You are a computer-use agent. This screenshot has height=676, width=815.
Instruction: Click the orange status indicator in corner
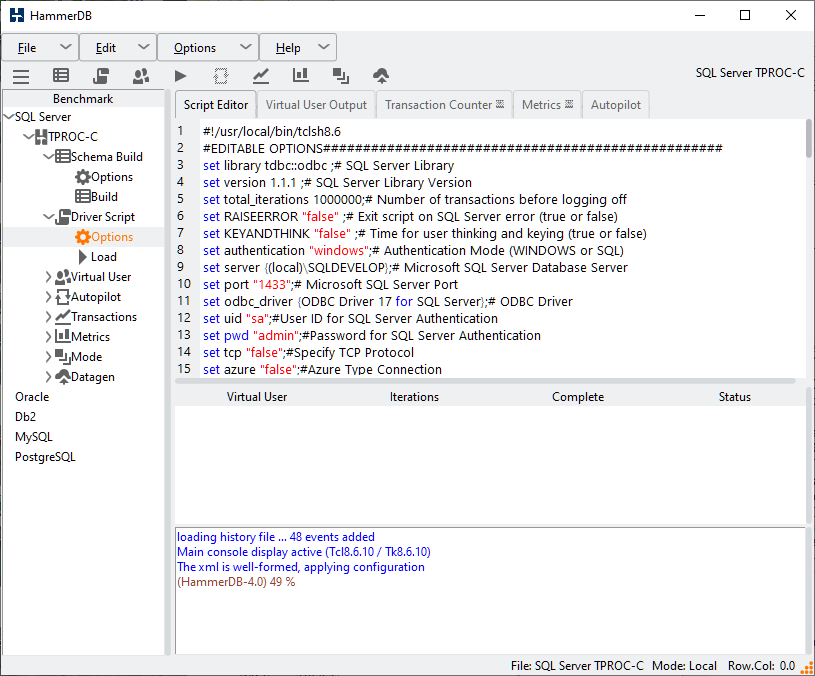click(x=807, y=668)
